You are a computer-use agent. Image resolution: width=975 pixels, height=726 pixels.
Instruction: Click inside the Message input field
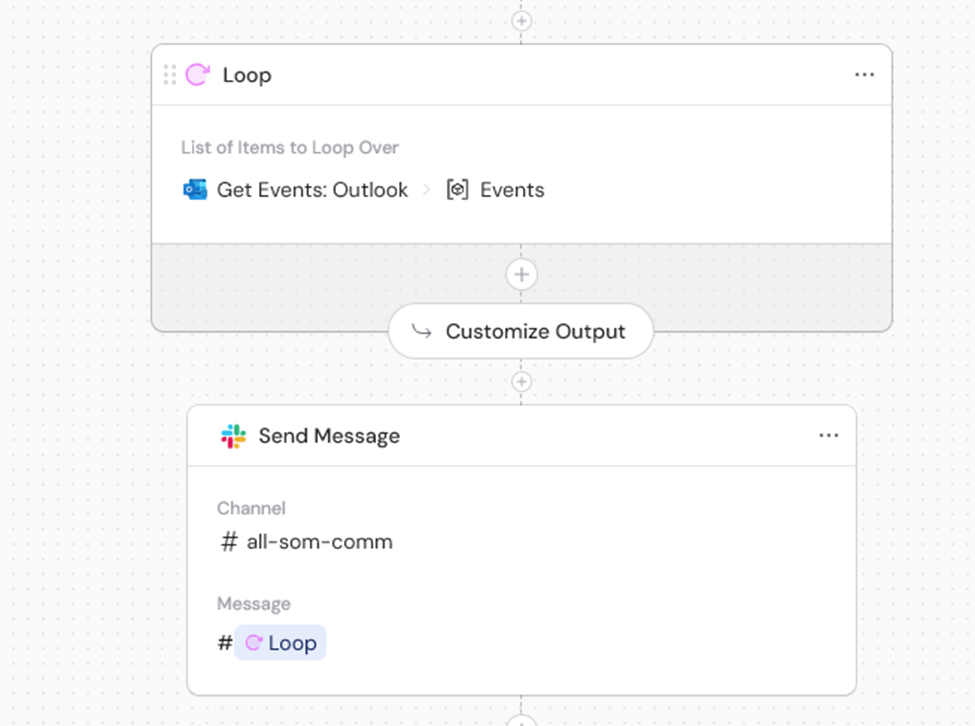tap(400, 643)
